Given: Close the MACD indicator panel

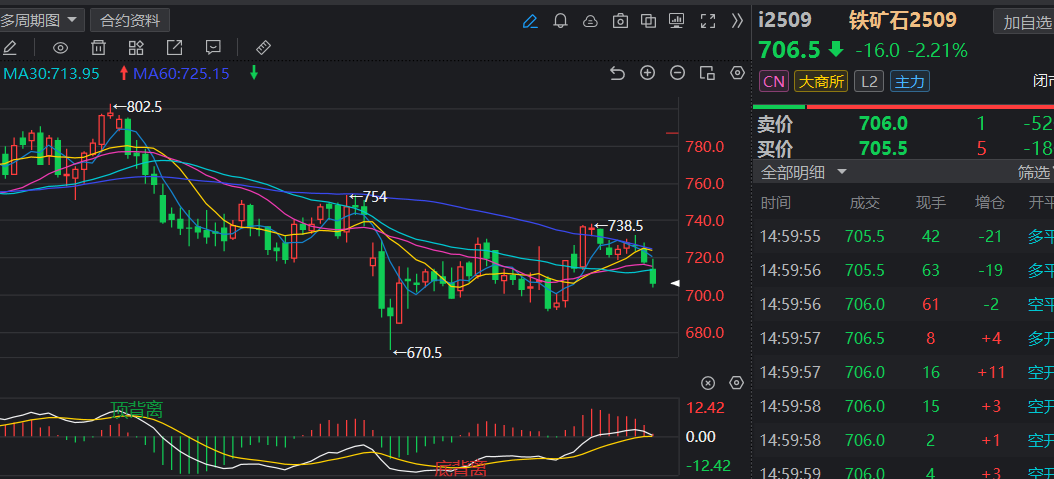Looking at the screenshot, I should coord(708,383).
